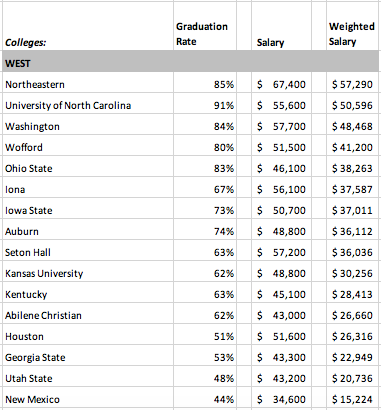This screenshot has height=410, width=381.
Task: Select the Iona name cell
Action: pyautogui.click(x=88, y=188)
